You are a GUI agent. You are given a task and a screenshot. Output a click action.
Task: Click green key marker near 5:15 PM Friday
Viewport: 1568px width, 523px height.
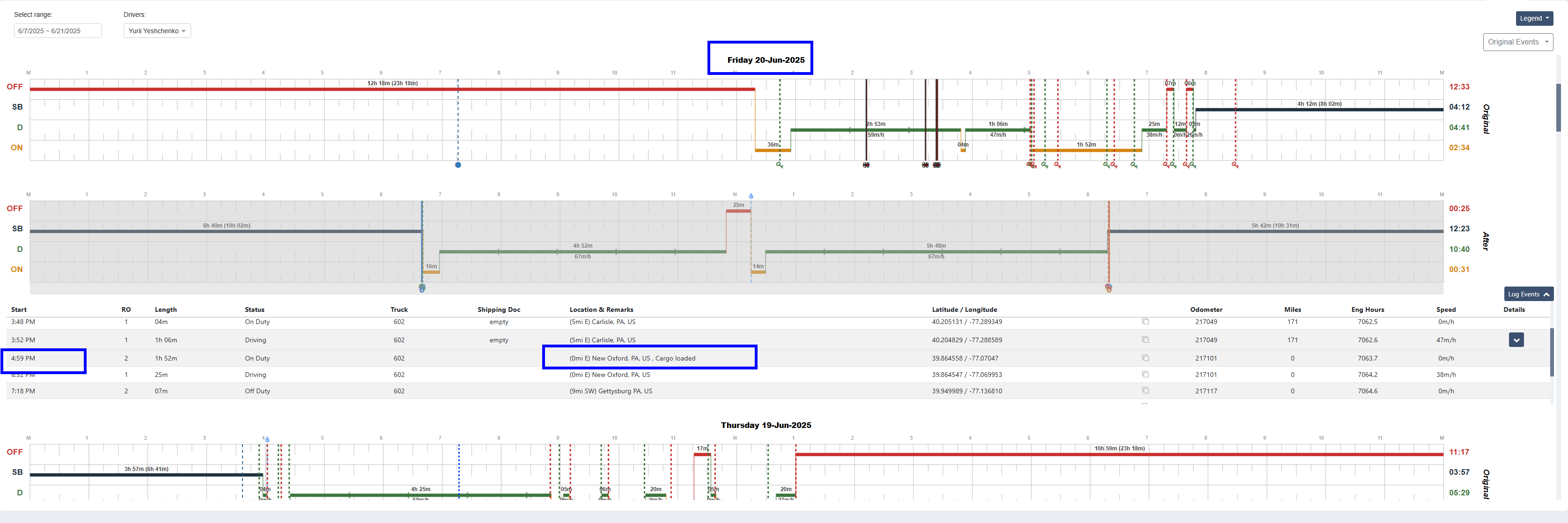tap(1045, 165)
